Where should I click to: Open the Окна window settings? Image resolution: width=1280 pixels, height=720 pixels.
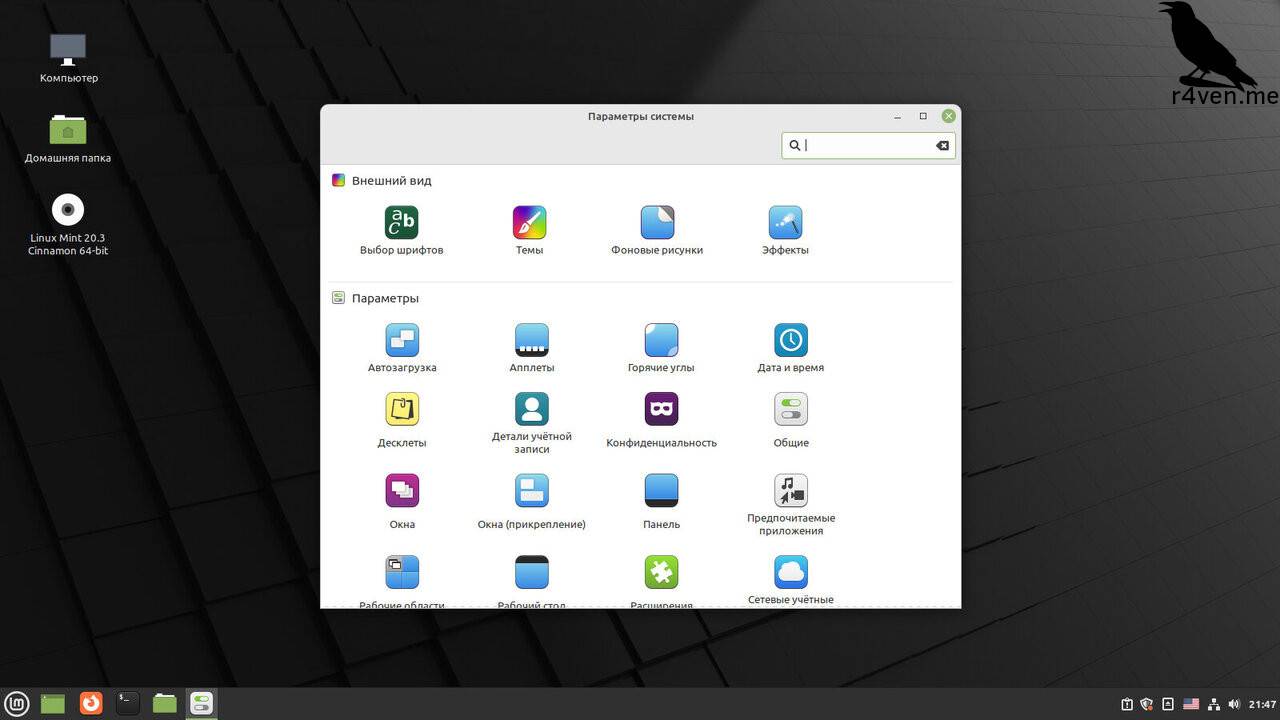tap(402, 492)
